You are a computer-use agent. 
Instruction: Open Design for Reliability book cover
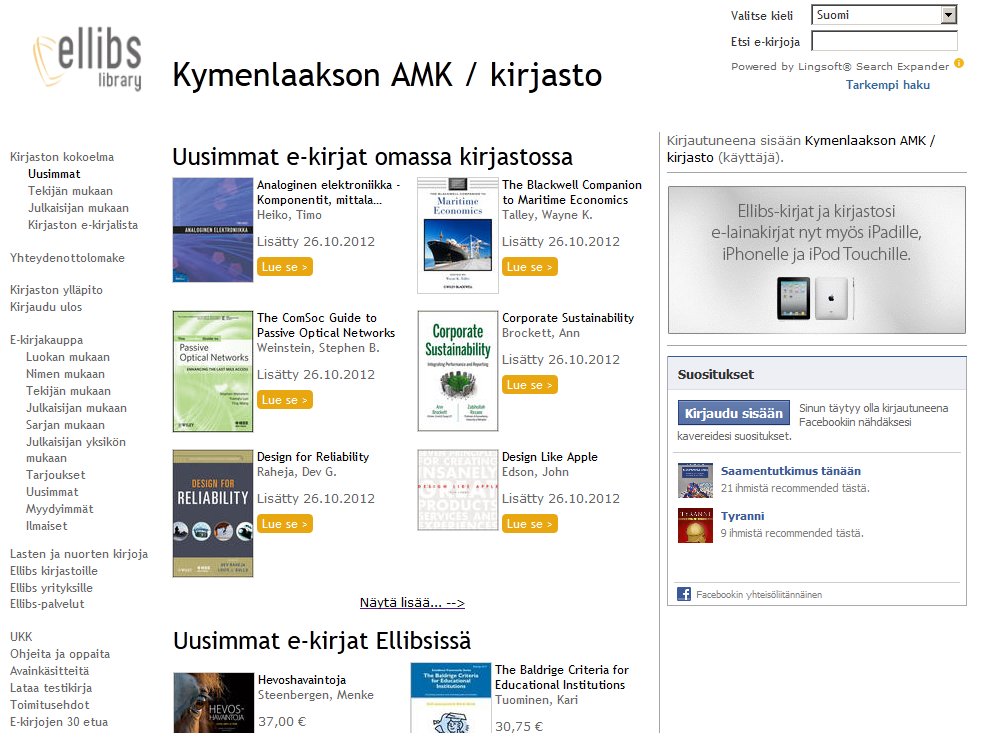point(213,513)
